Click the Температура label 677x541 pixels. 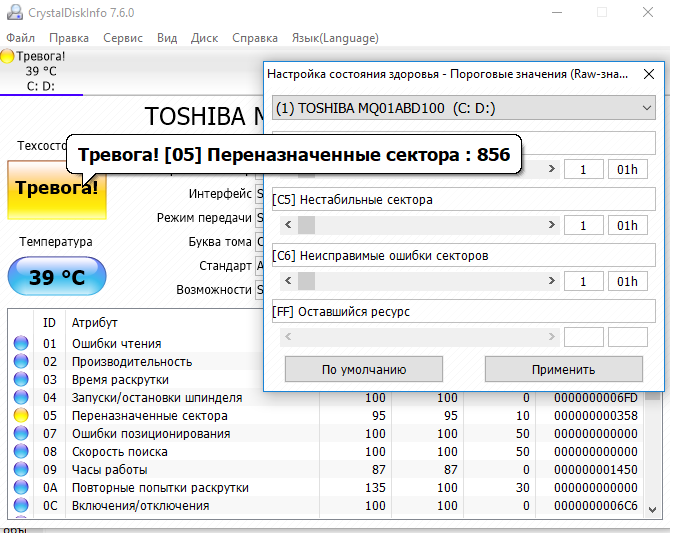pyautogui.click(x=56, y=241)
